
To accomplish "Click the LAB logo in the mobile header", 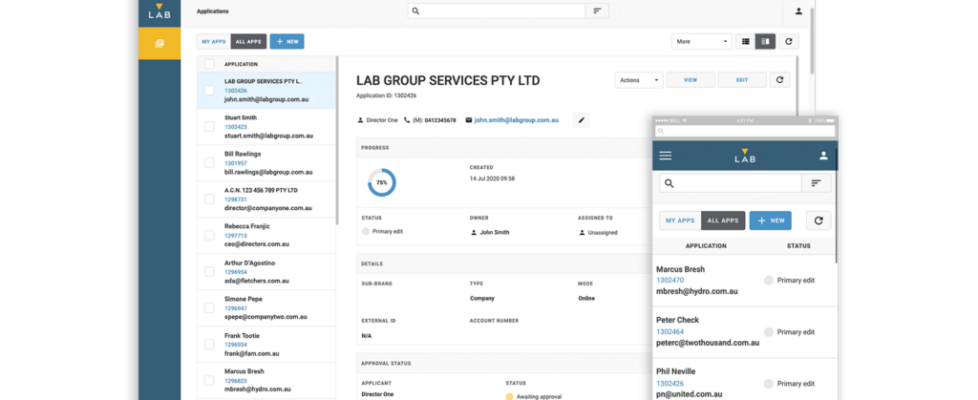I will 744,155.
